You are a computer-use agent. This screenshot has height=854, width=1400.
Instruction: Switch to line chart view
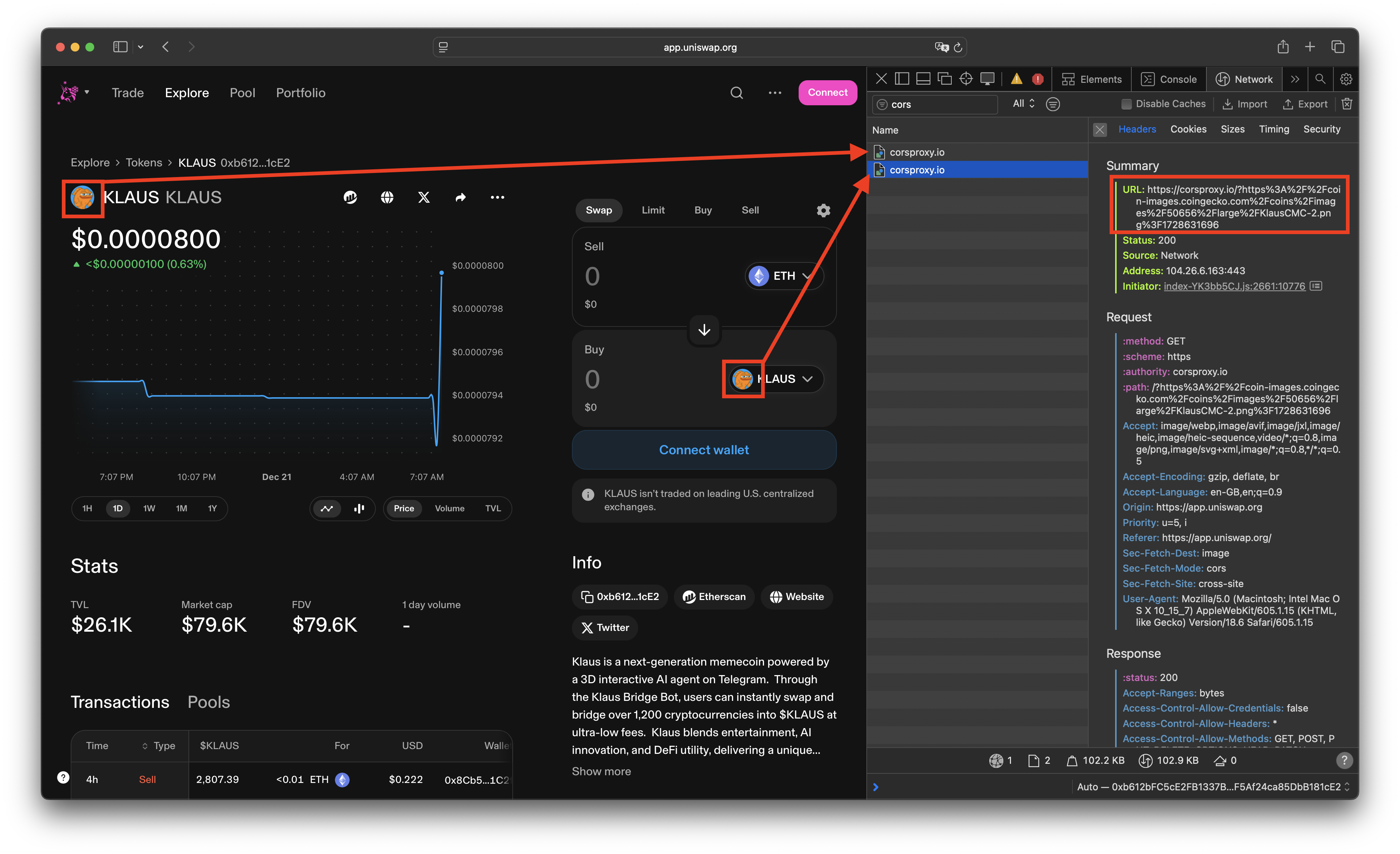pos(327,508)
